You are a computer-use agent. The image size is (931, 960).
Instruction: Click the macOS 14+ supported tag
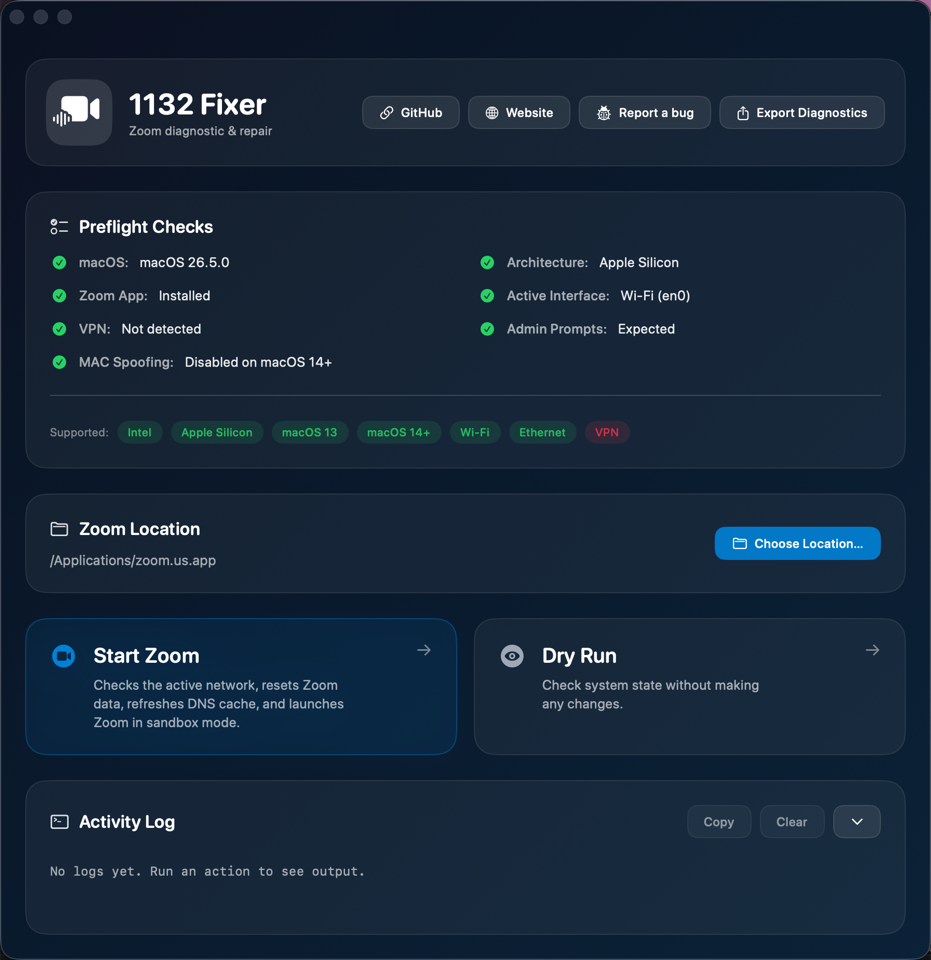(398, 432)
